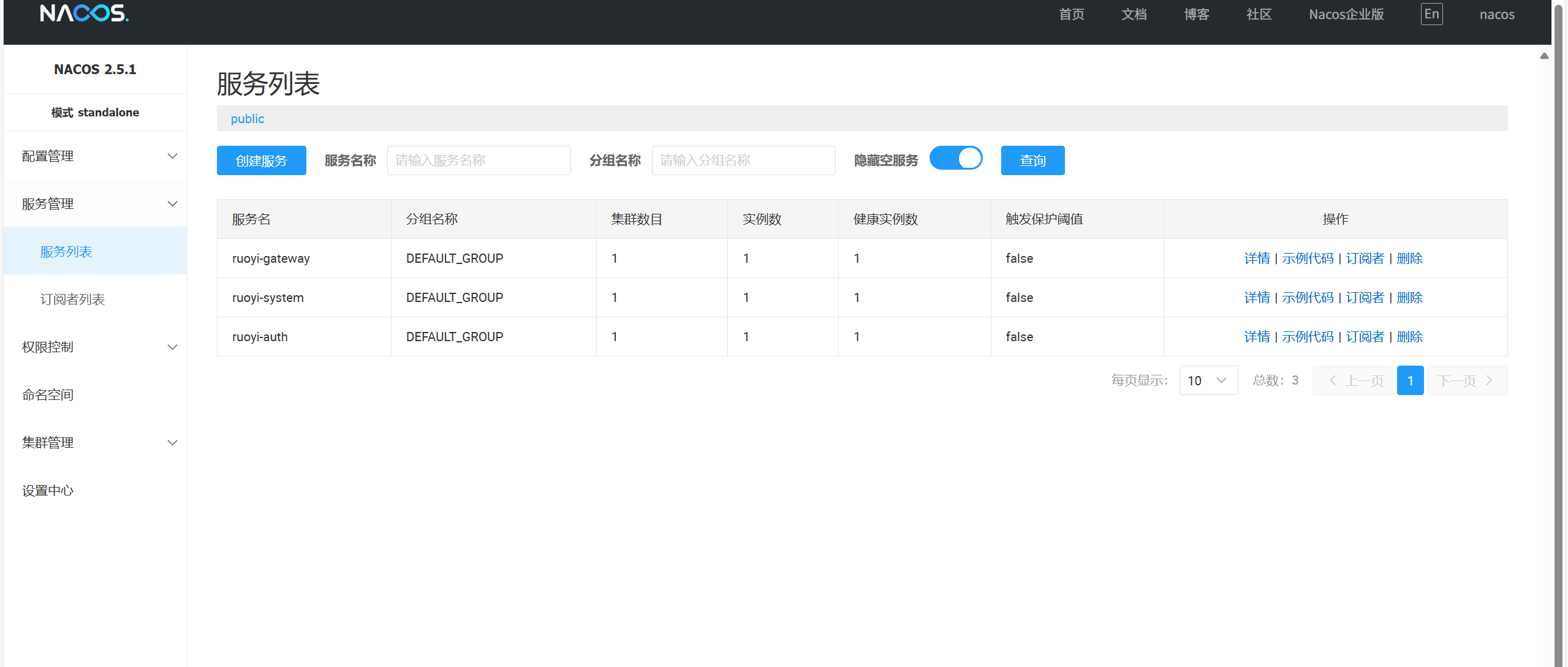The image size is (1568, 667).
Task: Open 示例代码 for ruoyi-gateway
Action: [1308, 258]
